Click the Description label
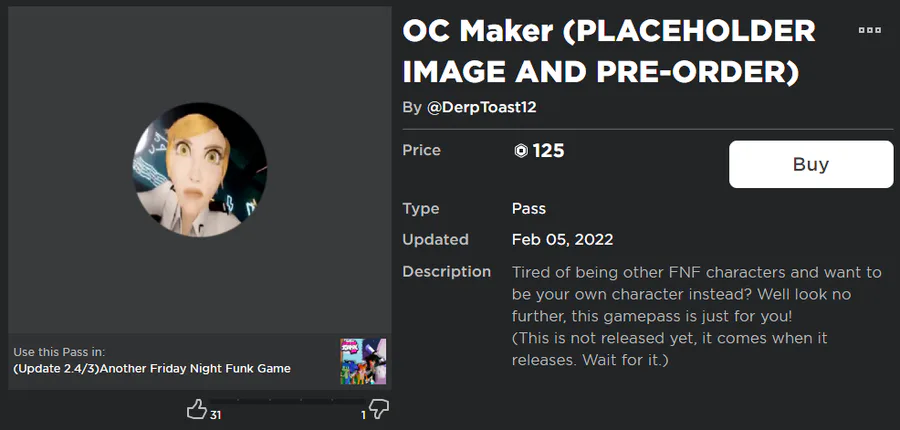The height and width of the screenshot is (430, 900). 446,272
